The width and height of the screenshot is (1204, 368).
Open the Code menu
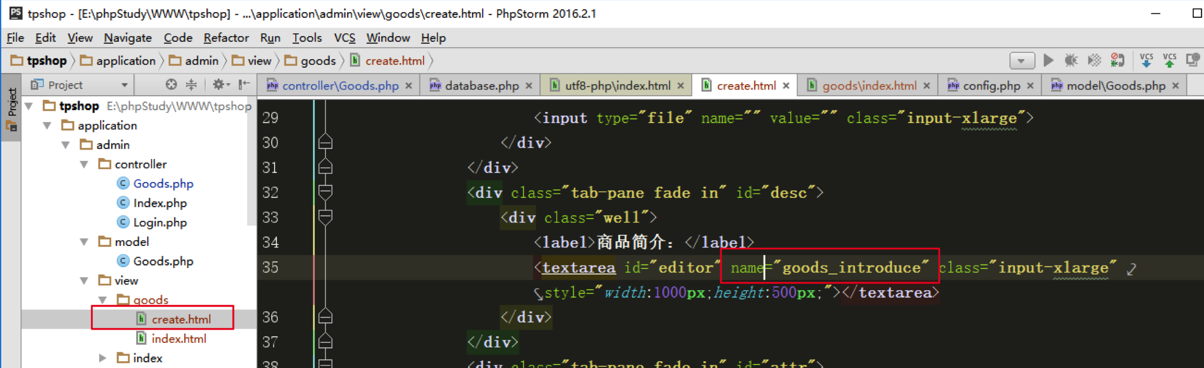tap(178, 38)
